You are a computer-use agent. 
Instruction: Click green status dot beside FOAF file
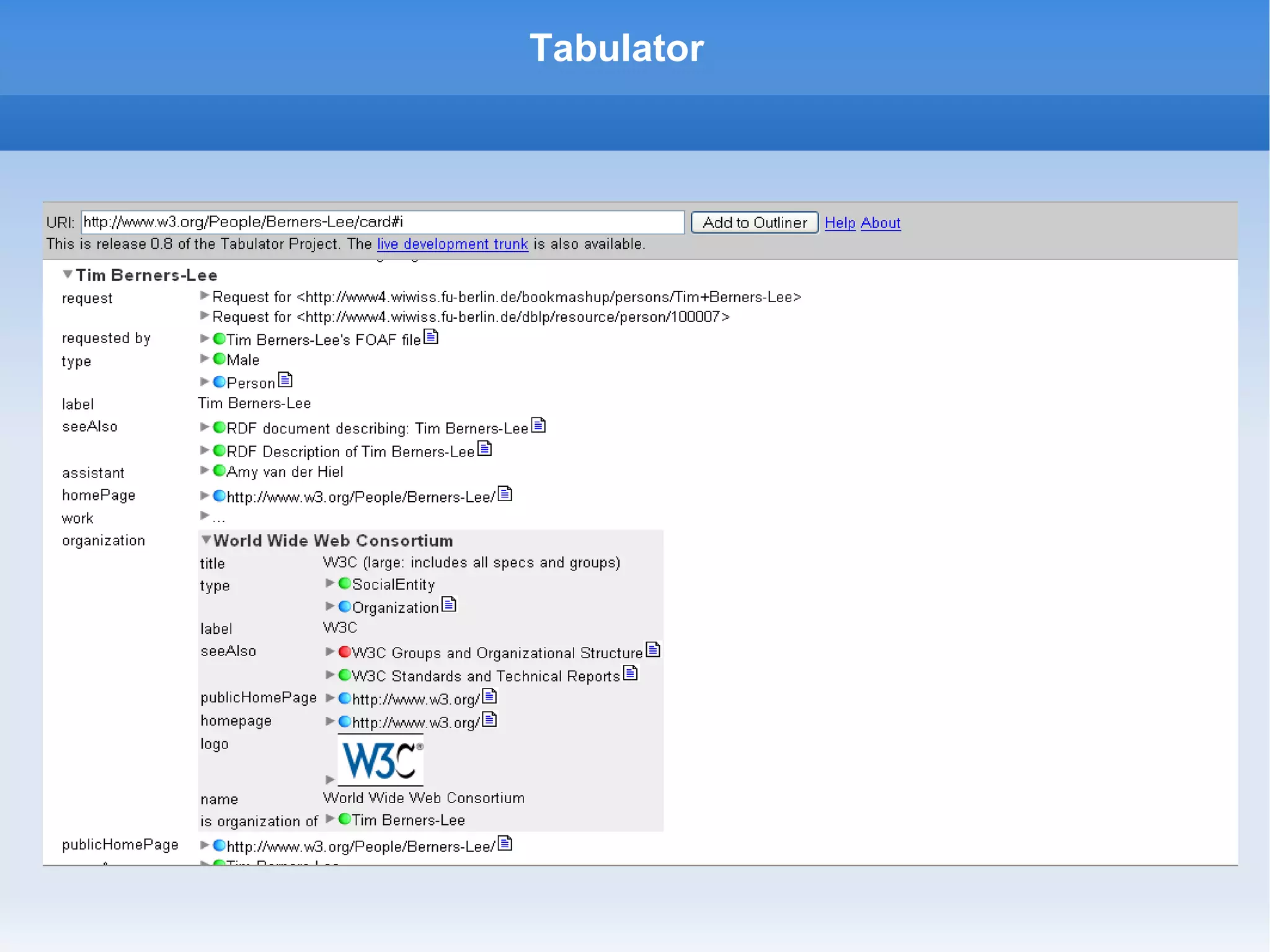click(219, 339)
